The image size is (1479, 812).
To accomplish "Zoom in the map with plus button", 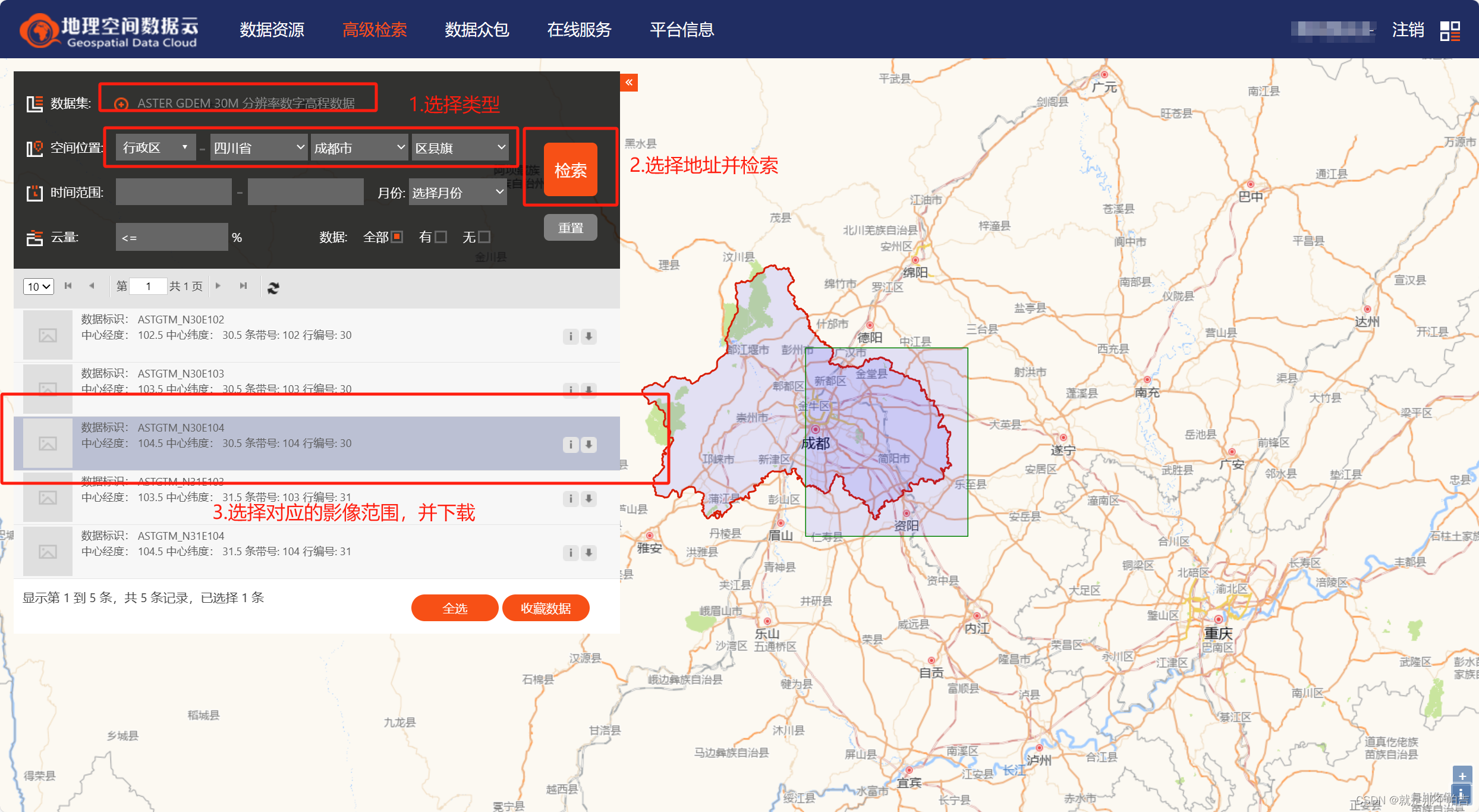I will coord(1462,776).
